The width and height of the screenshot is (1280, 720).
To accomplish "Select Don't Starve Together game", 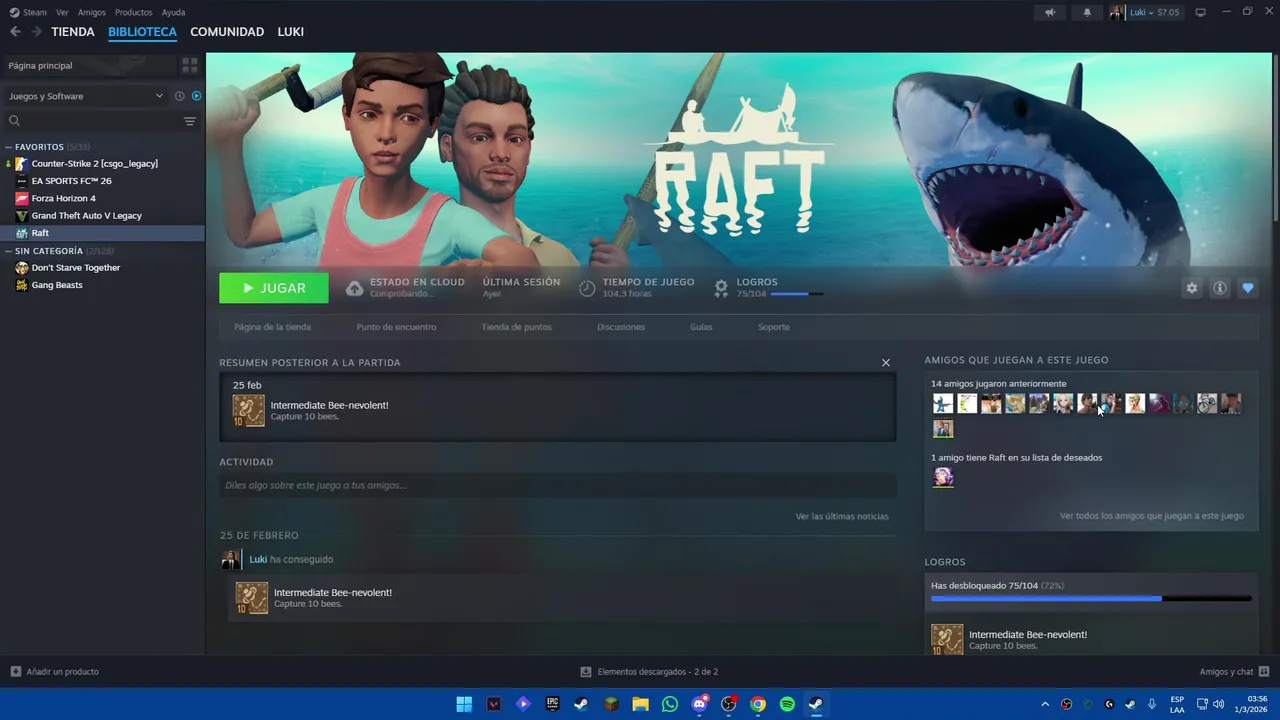I will pos(75,267).
